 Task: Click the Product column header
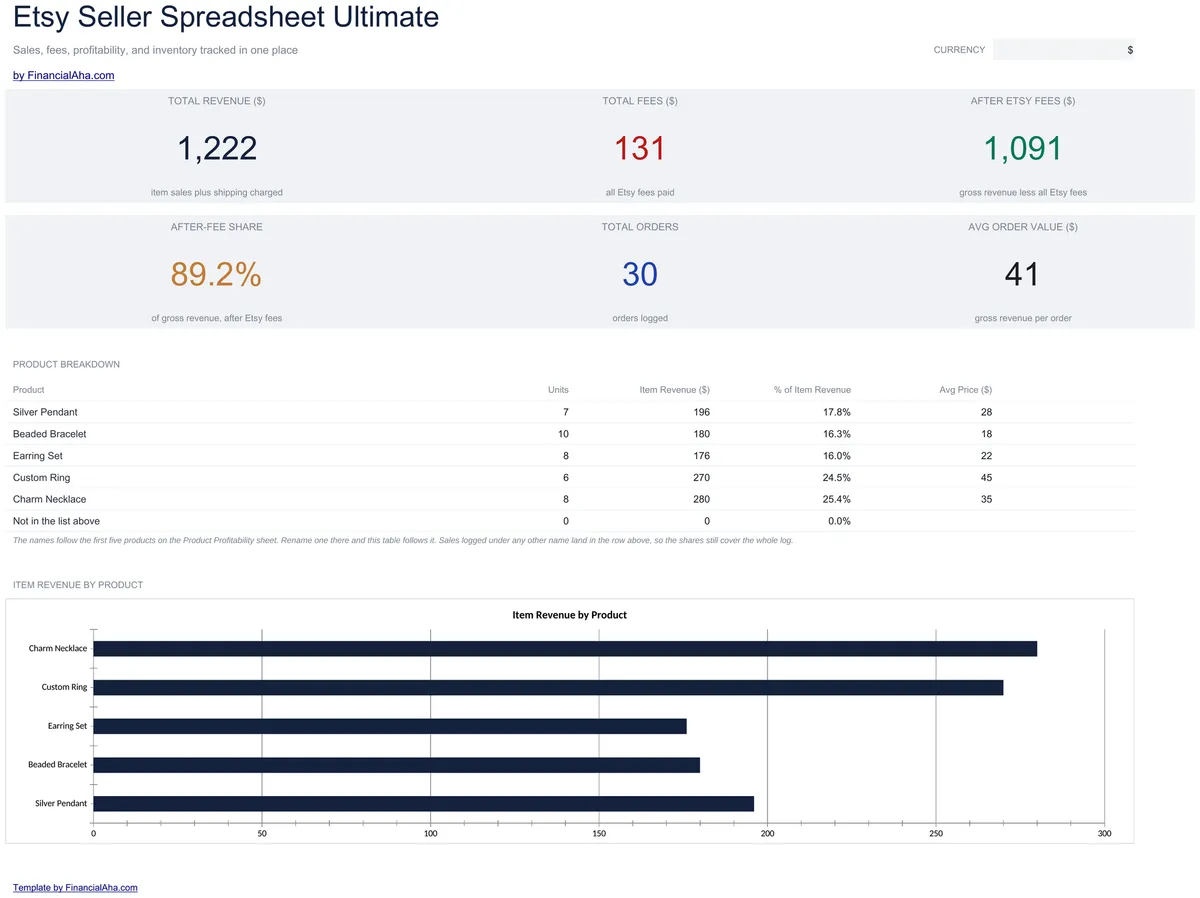[29, 390]
